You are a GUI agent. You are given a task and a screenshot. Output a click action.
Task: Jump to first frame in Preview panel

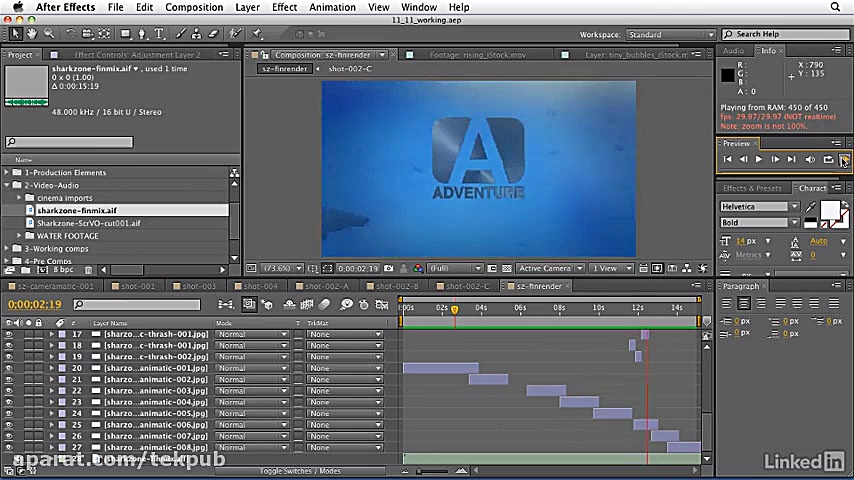click(727, 159)
